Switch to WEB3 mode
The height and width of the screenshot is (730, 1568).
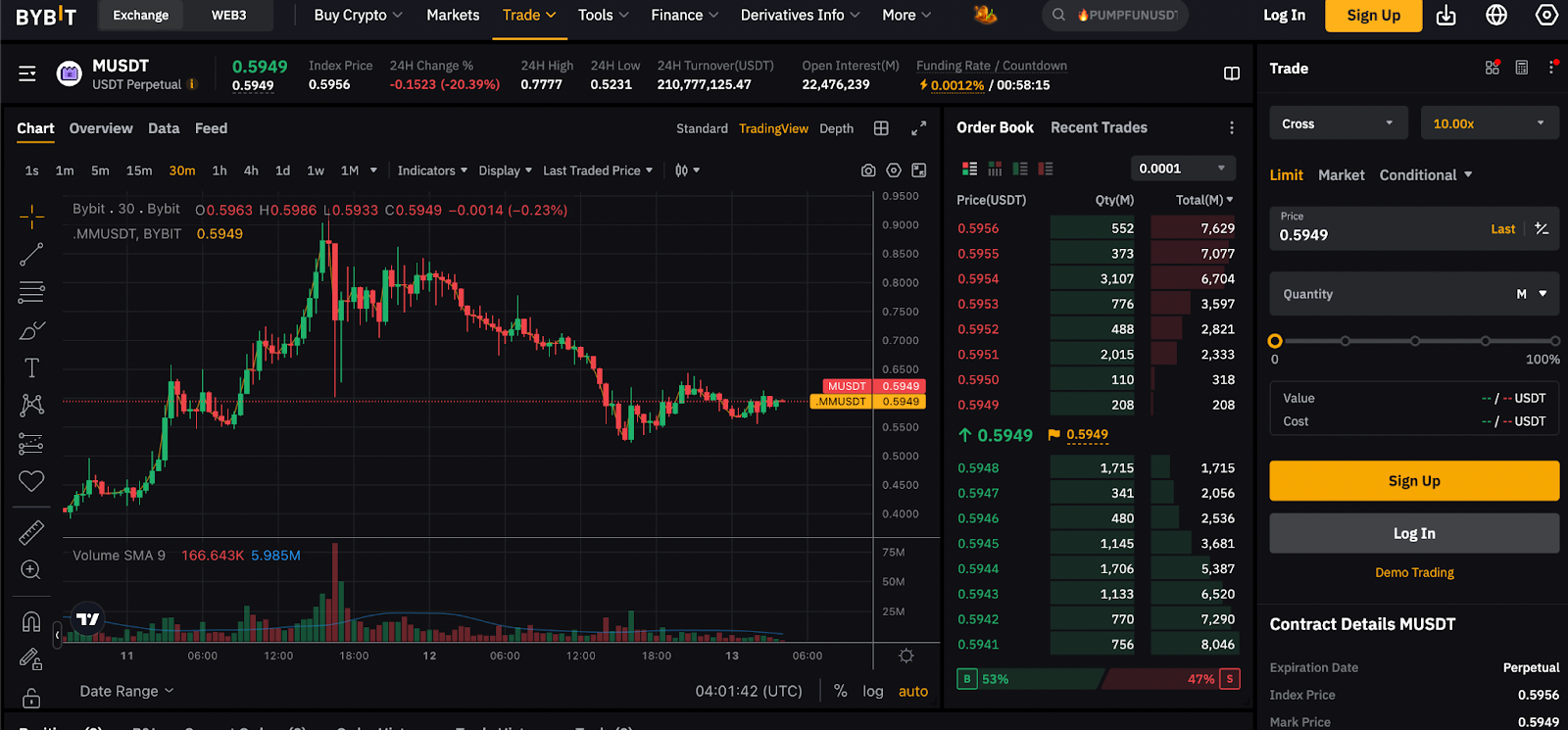229,16
